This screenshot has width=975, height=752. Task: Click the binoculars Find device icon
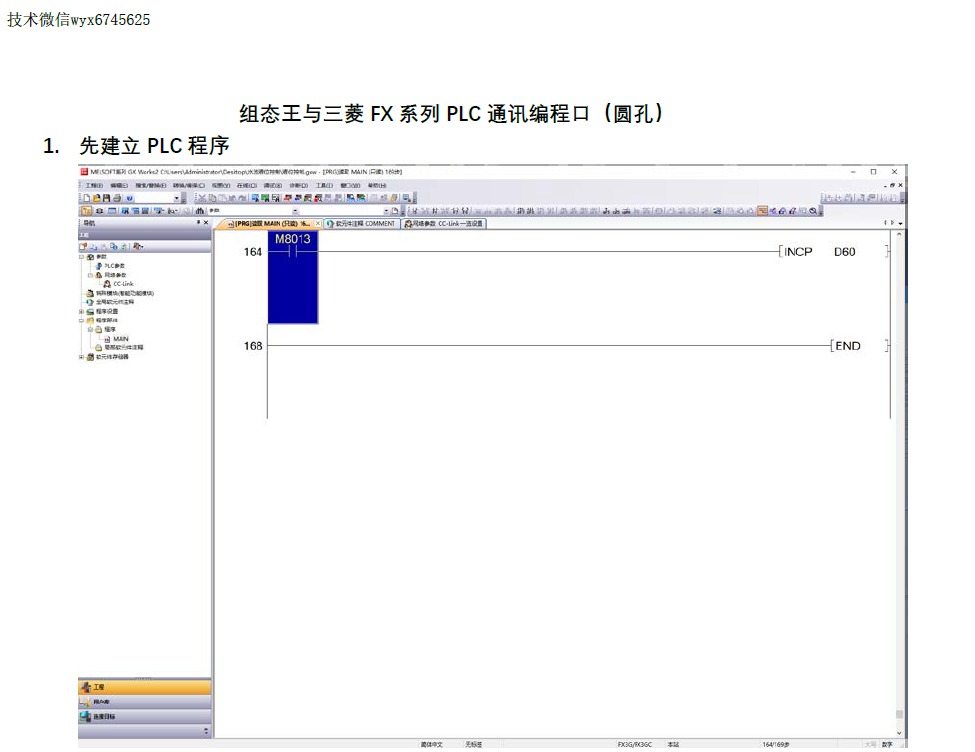coord(200,211)
